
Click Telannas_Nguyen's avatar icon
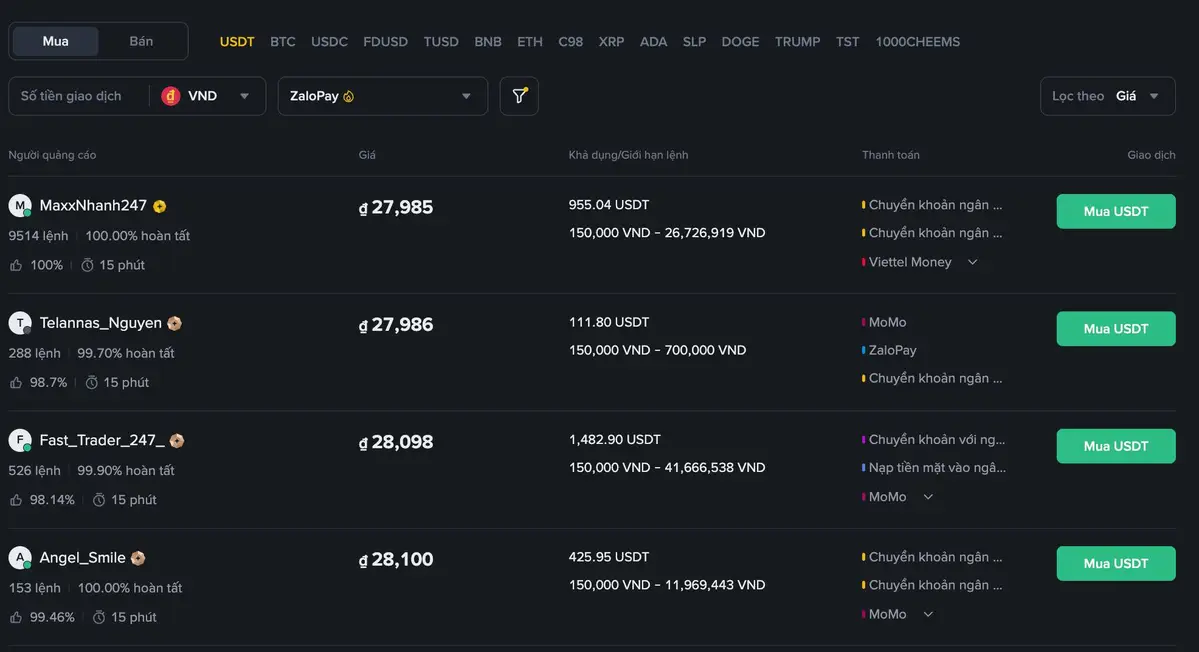coord(20,323)
